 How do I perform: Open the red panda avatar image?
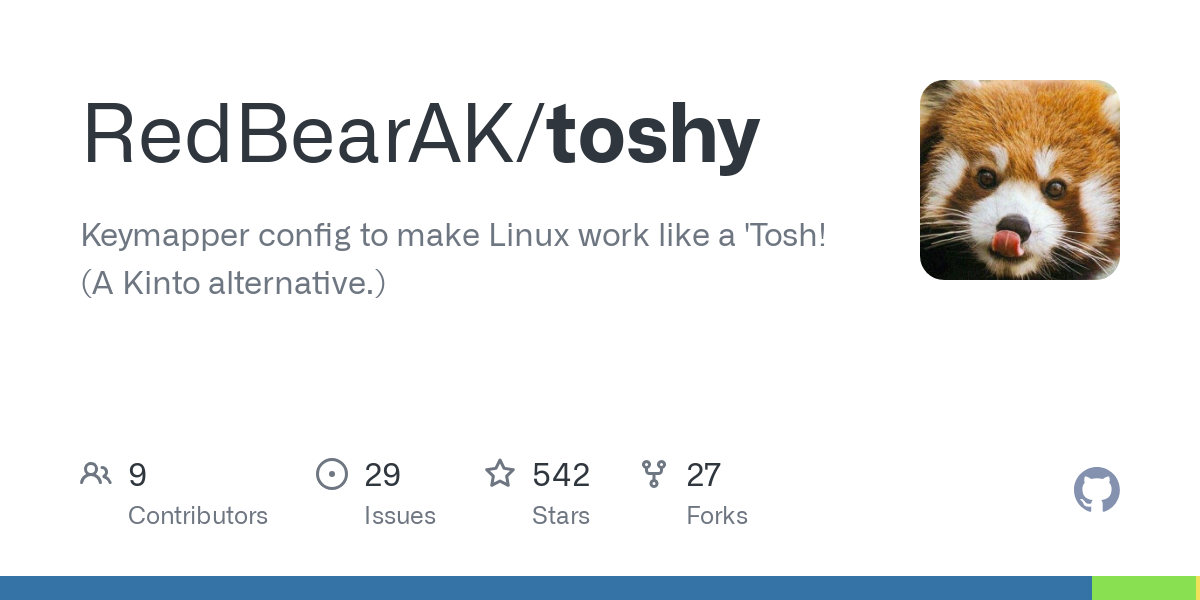(x=1020, y=180)
